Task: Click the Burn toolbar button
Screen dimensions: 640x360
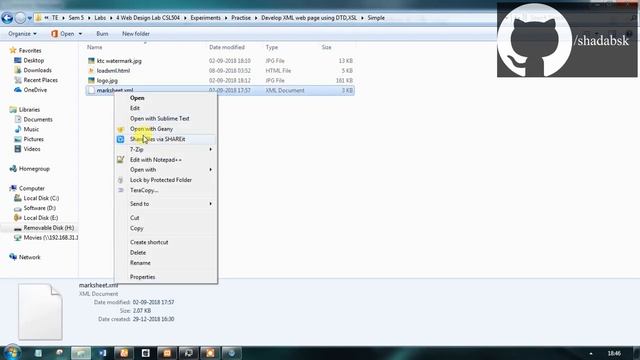Action: point(102,34)
